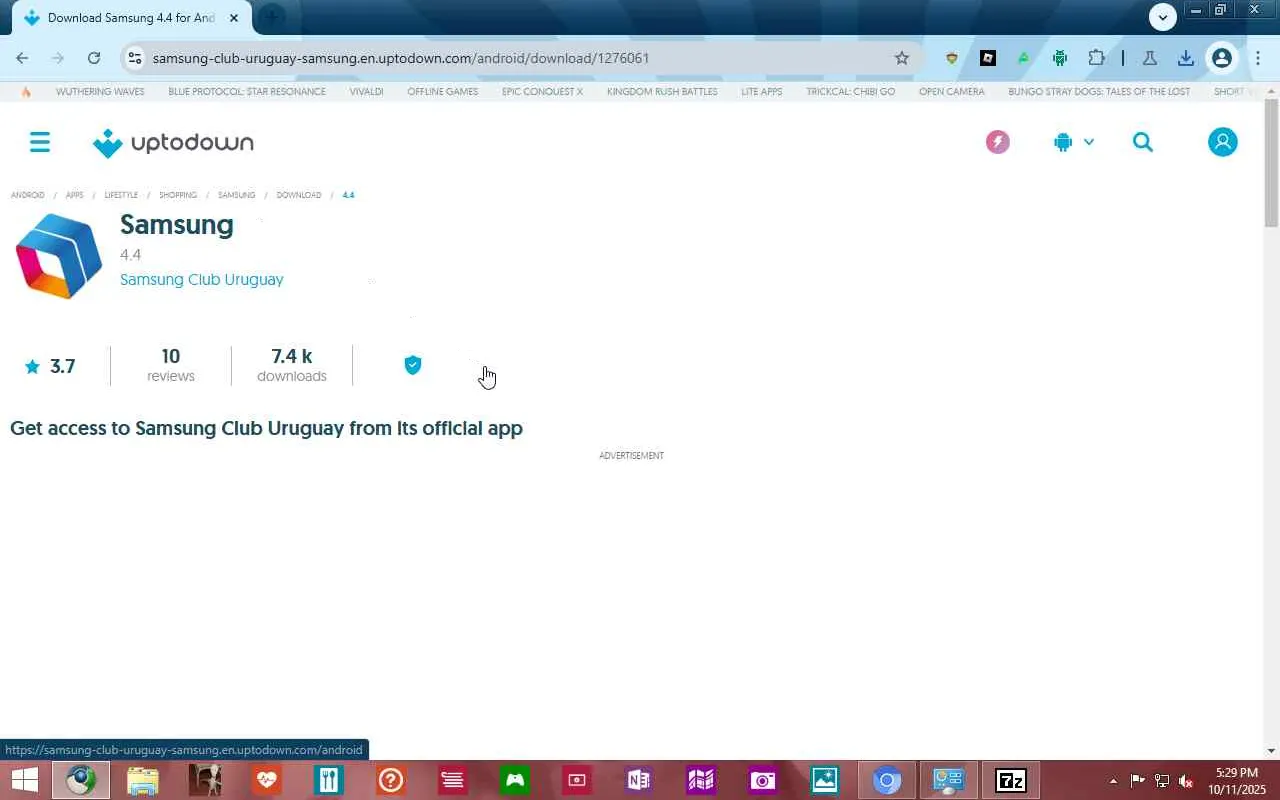Click the vertical page scrollbar
Image resolution: width=1280 pixels, height=800 pixels.
tap(1271, 164)
